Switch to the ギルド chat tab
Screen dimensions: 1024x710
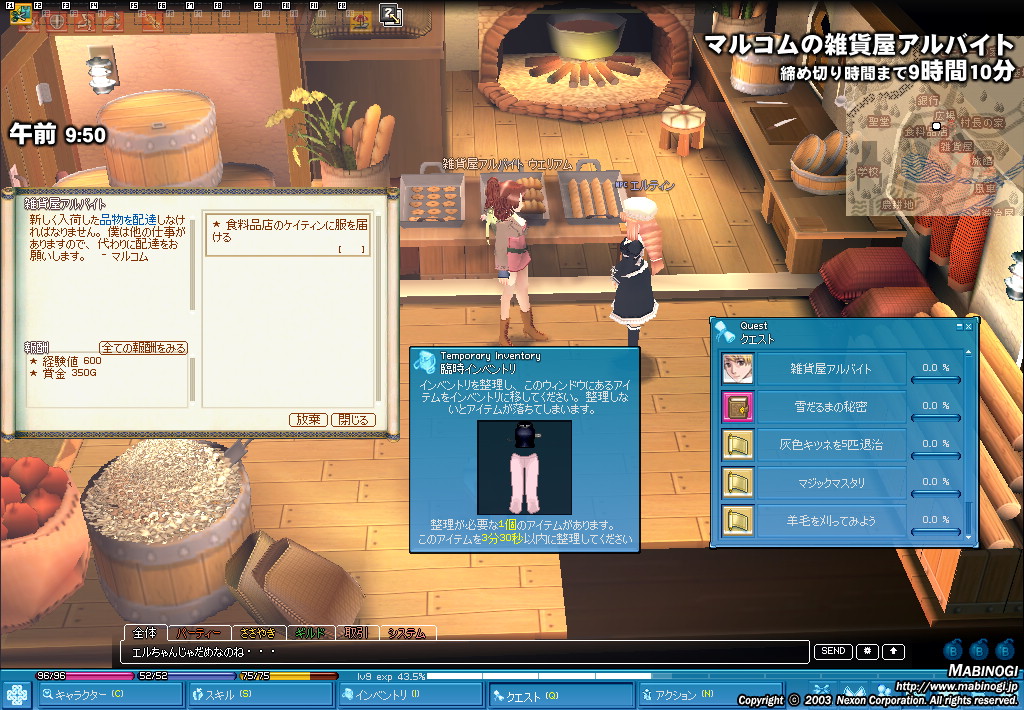click(x=310, y=633)
